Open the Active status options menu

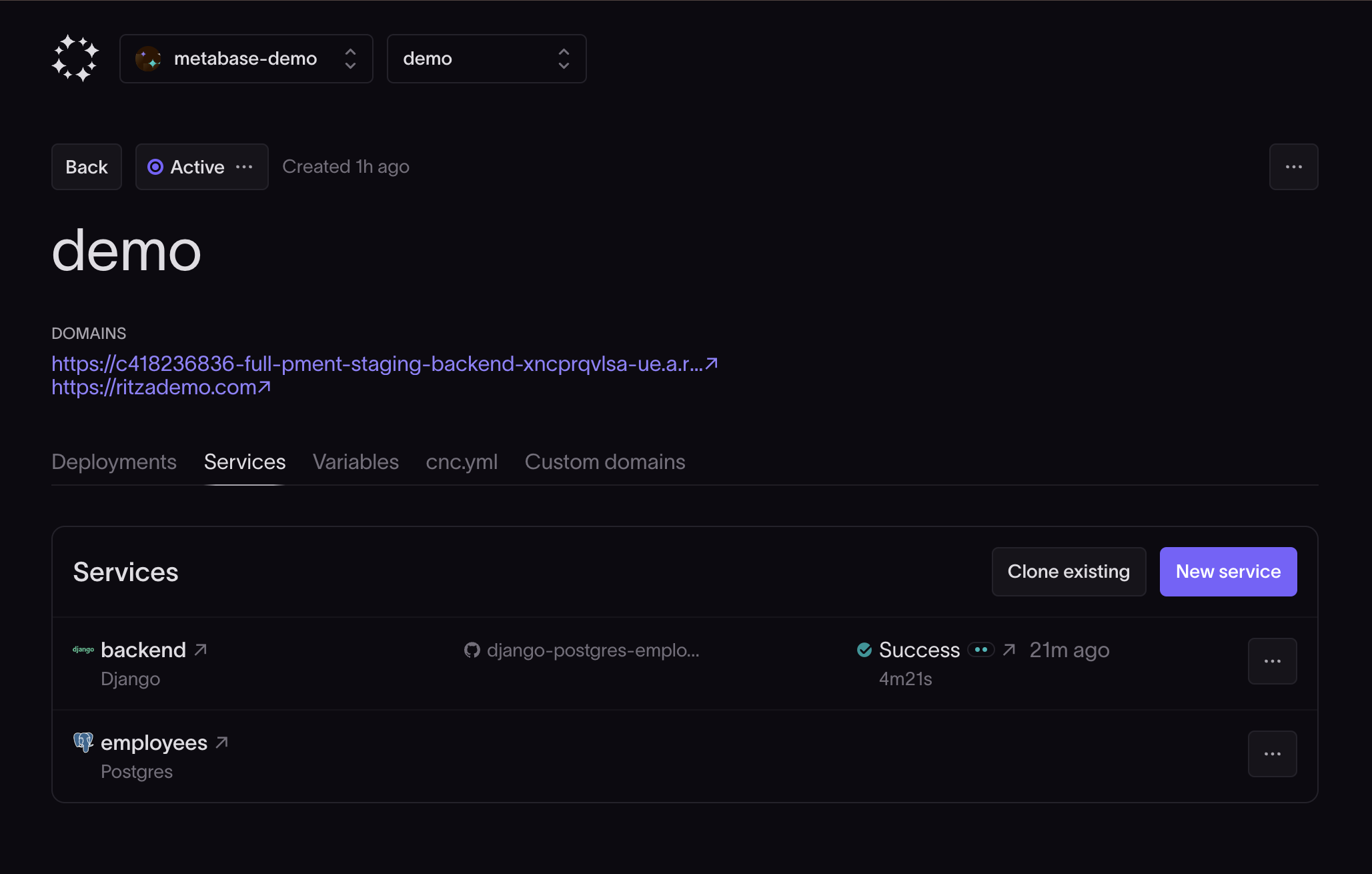tap(202, 167)
